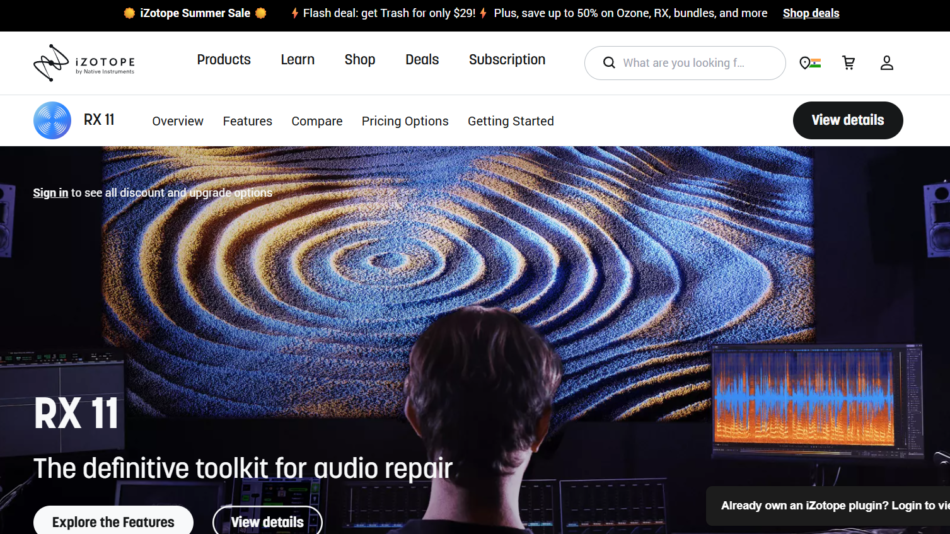Open the user account icon

[886, 62]
